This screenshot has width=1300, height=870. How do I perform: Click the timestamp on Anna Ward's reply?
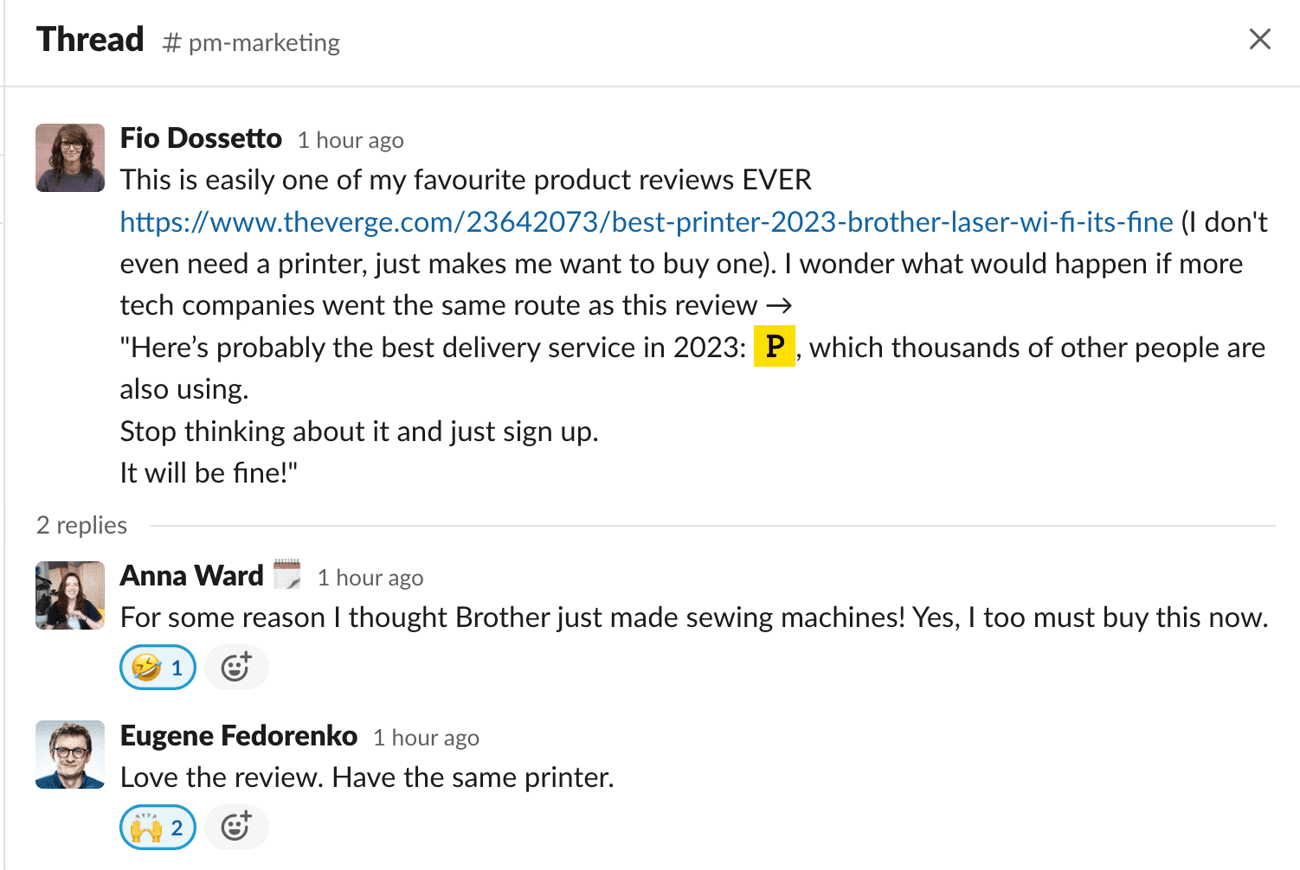370,578
